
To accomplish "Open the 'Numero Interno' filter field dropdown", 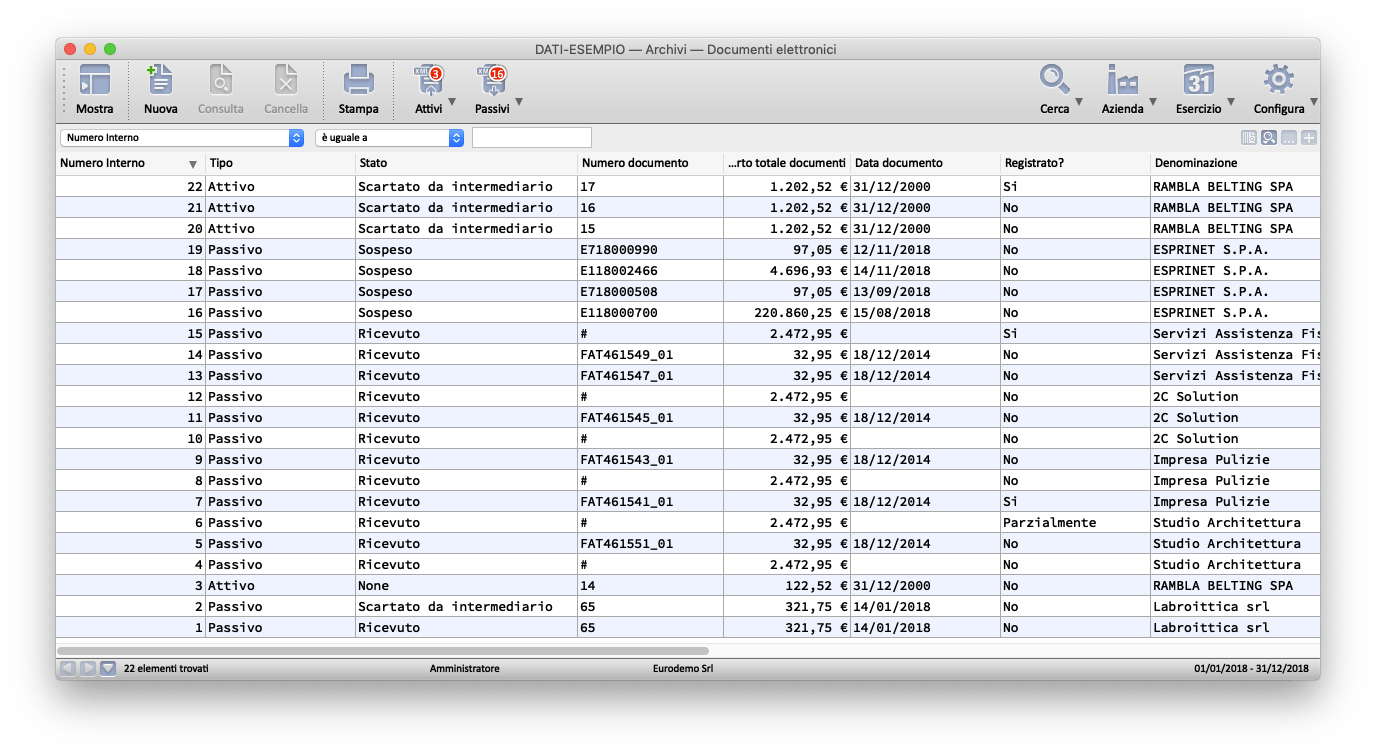I will coord(181,138).
